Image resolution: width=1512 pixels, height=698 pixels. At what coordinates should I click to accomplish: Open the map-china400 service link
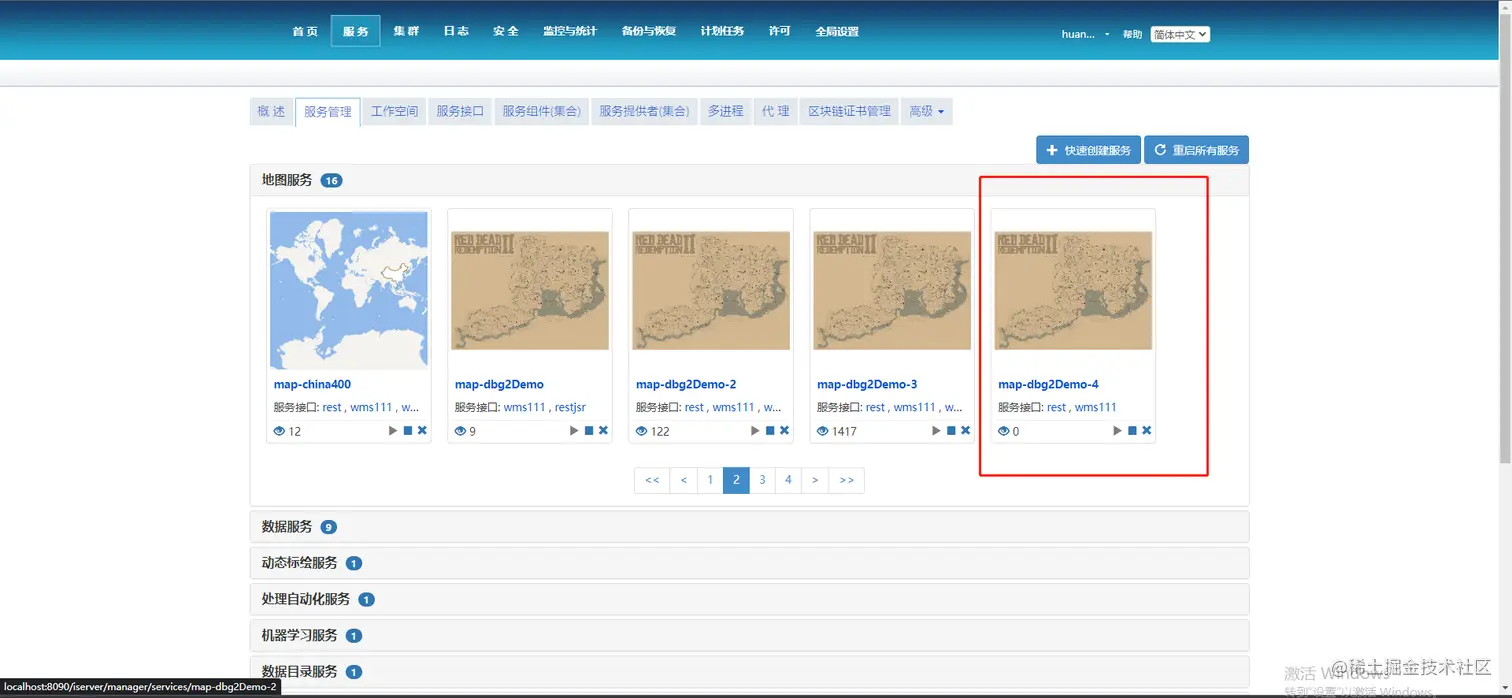click(312, 384)
